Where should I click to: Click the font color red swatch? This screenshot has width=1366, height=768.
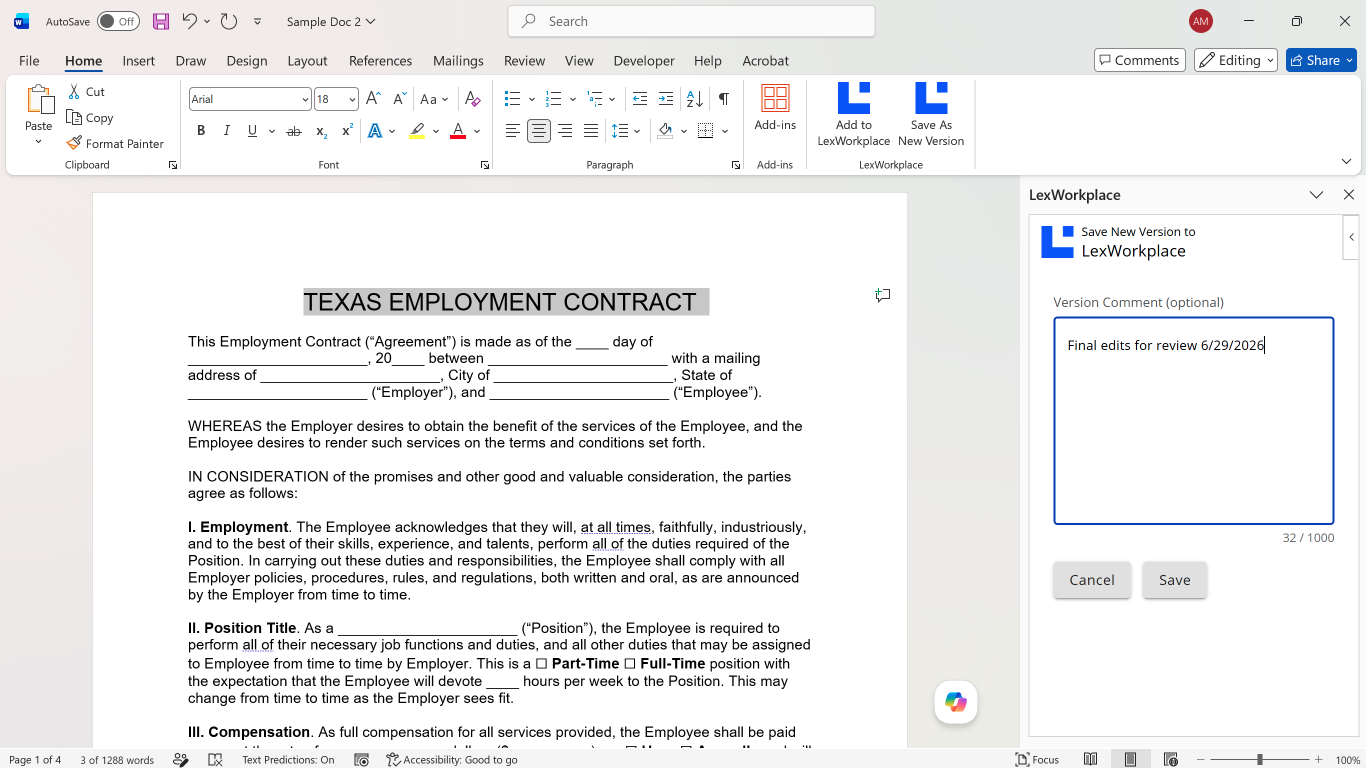coord(458,131)
